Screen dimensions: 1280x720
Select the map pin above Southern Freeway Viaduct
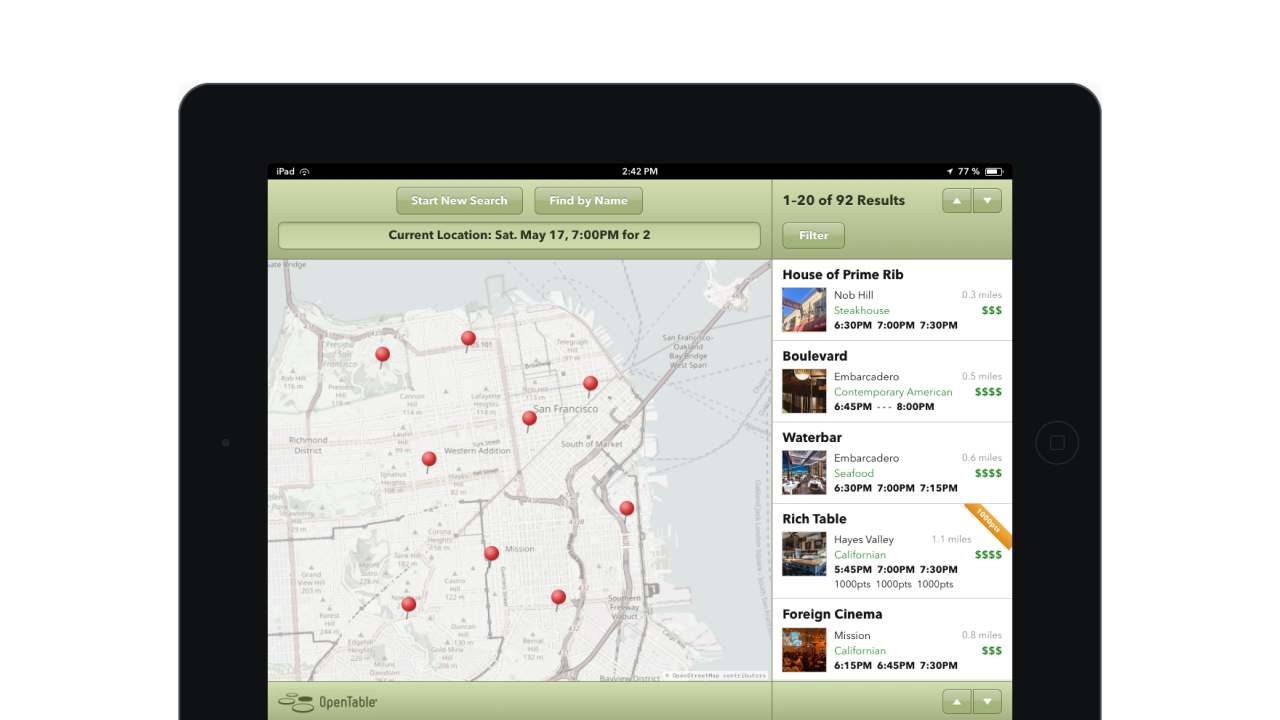coord(558,599)
